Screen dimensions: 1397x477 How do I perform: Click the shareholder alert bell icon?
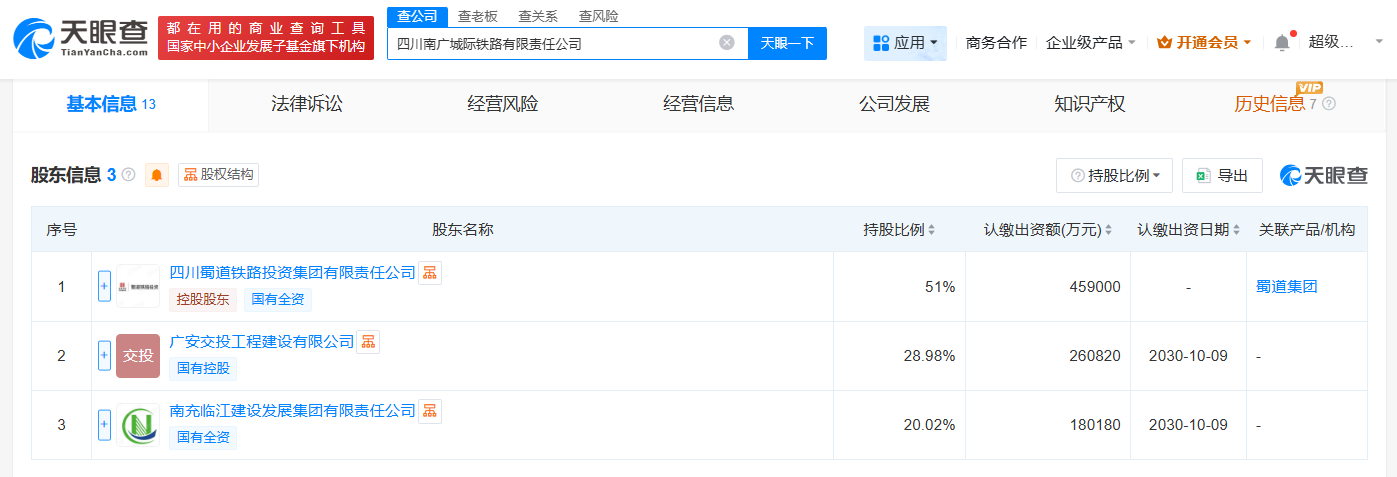tap(157, 175)
